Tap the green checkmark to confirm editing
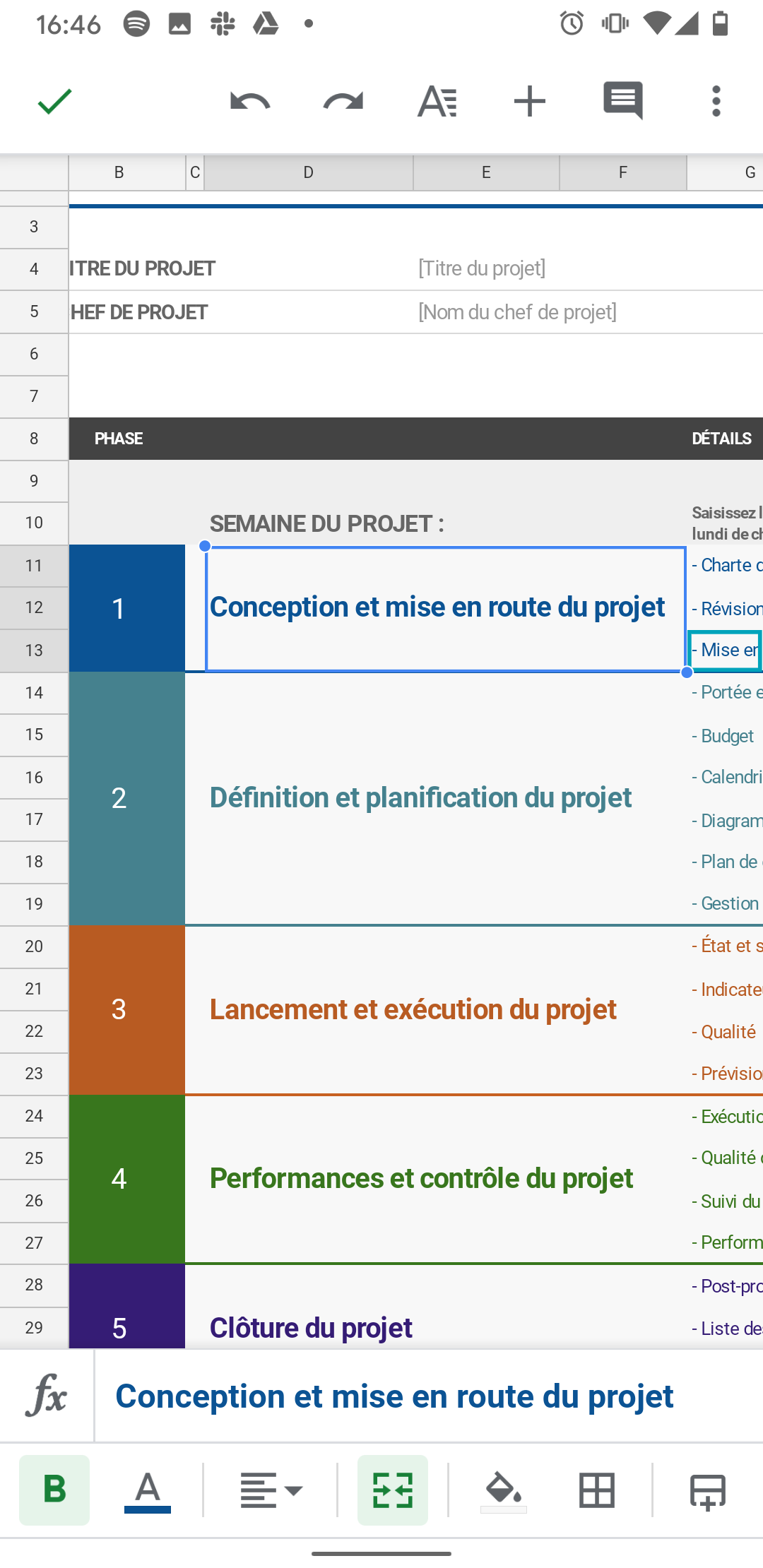This screenshot has height=1568, width=763. [x=54, y=101]
